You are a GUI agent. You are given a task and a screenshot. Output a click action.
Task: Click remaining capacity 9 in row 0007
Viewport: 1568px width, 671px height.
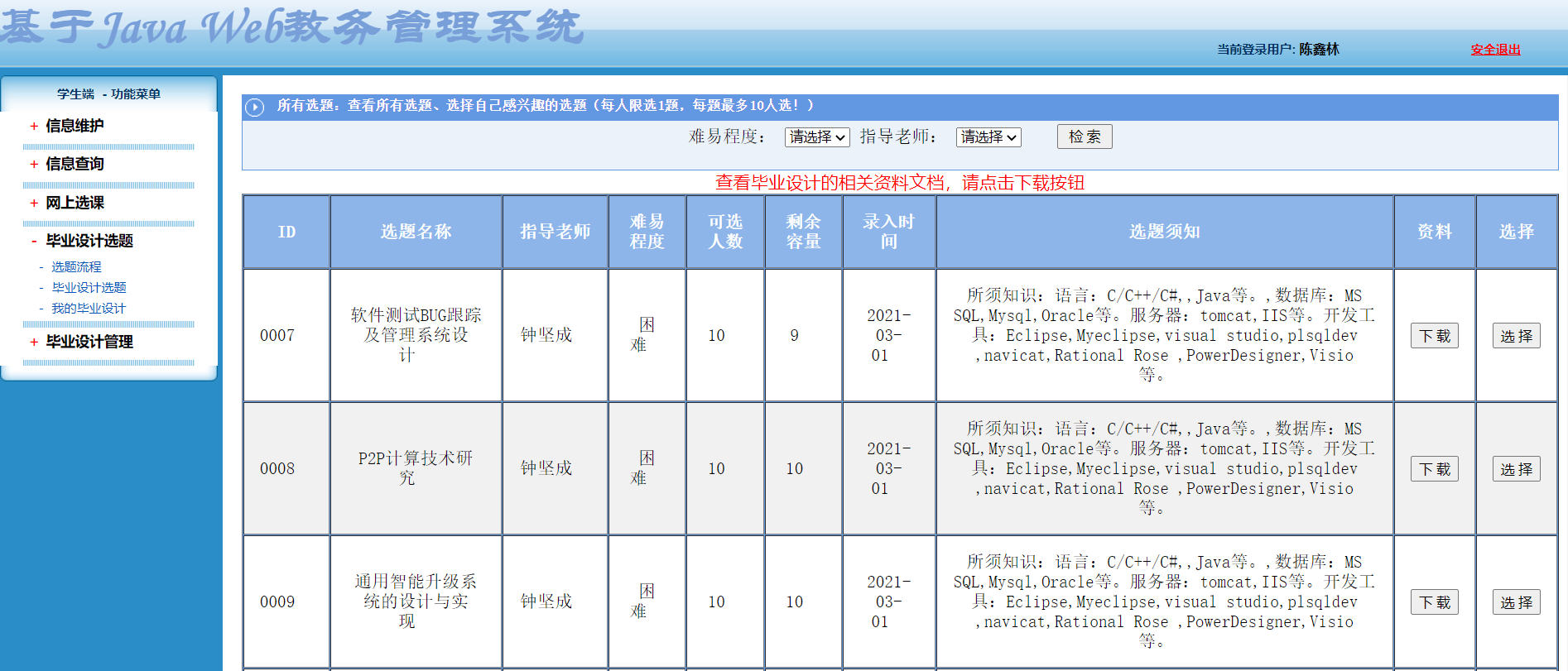point(795,336)
